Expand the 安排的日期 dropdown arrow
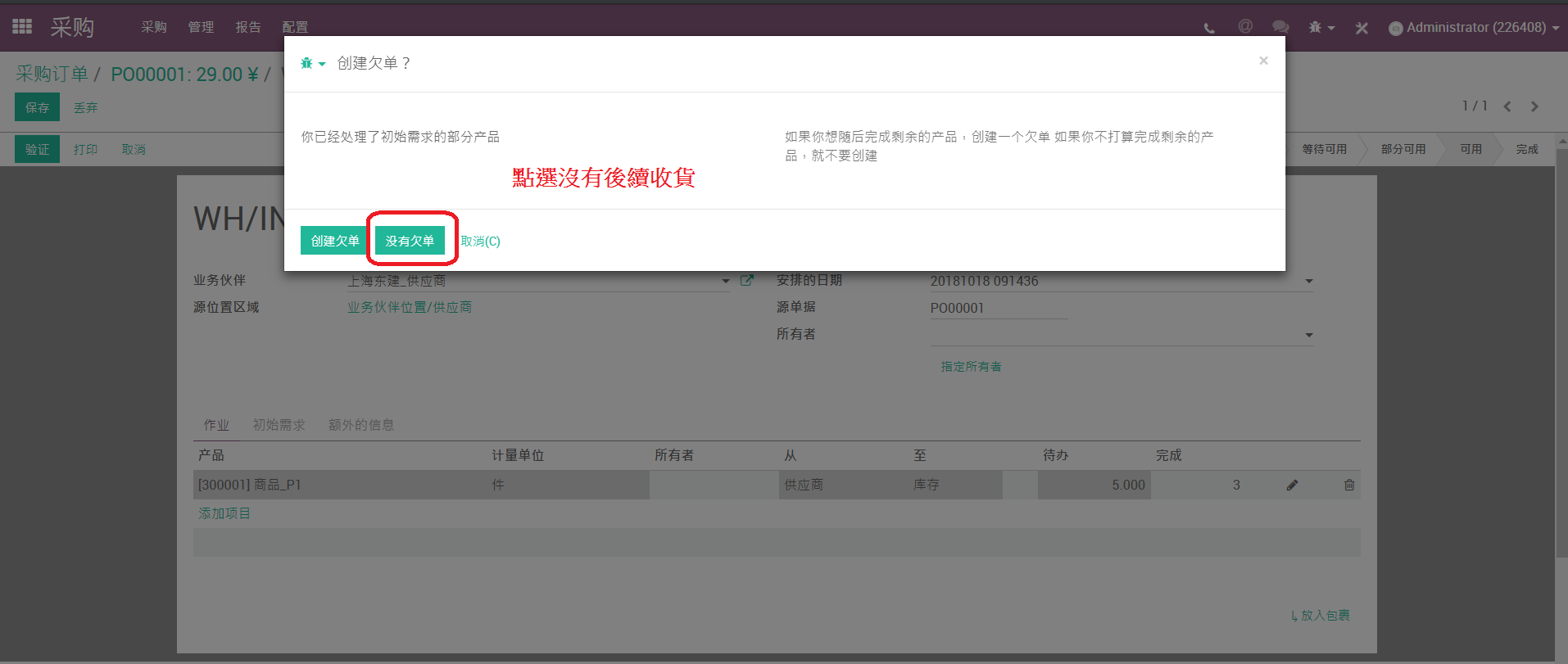Viewport: 1568px width, 664px height. 1308,281
